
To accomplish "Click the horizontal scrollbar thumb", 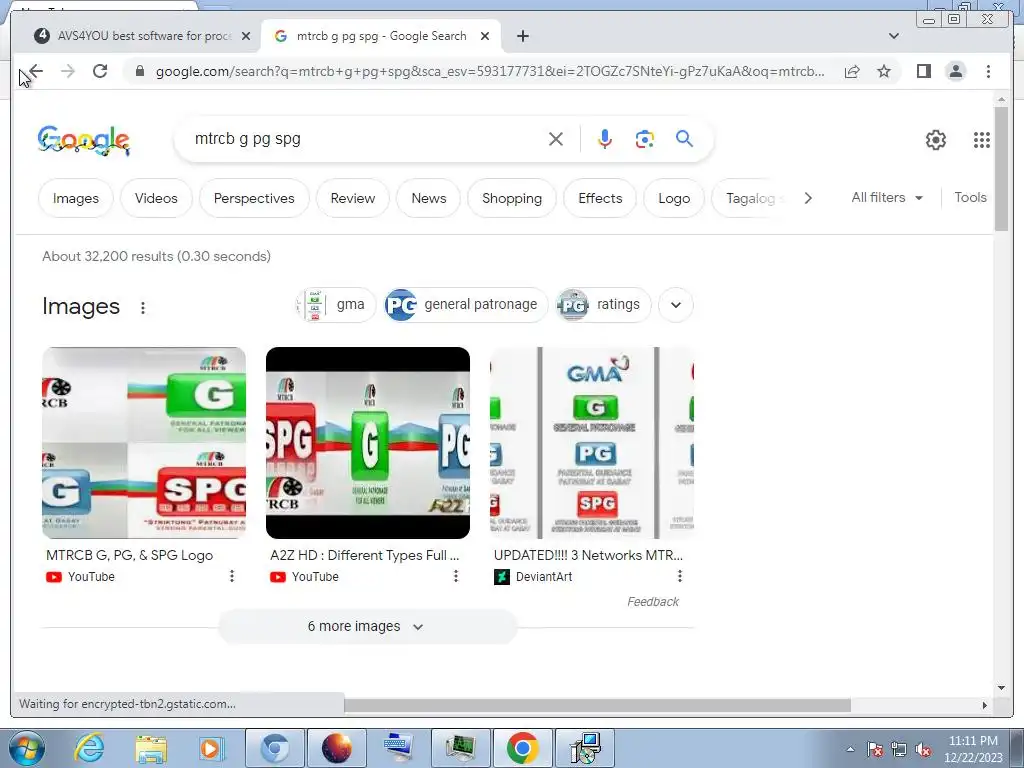I will (597, 705).
